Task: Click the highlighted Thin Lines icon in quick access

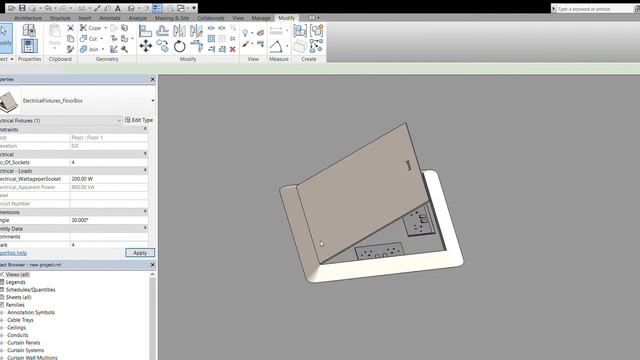Action: click(x=157, y=8)
